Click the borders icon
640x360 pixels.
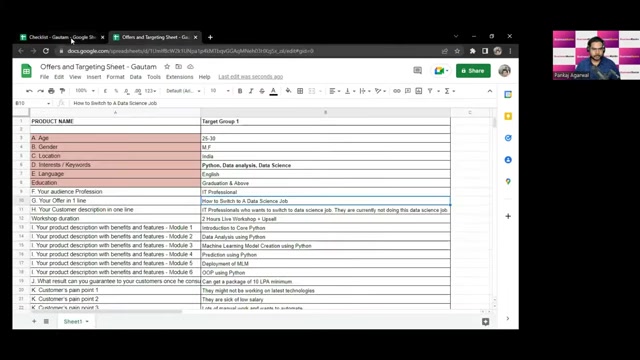tap(300, 91)
